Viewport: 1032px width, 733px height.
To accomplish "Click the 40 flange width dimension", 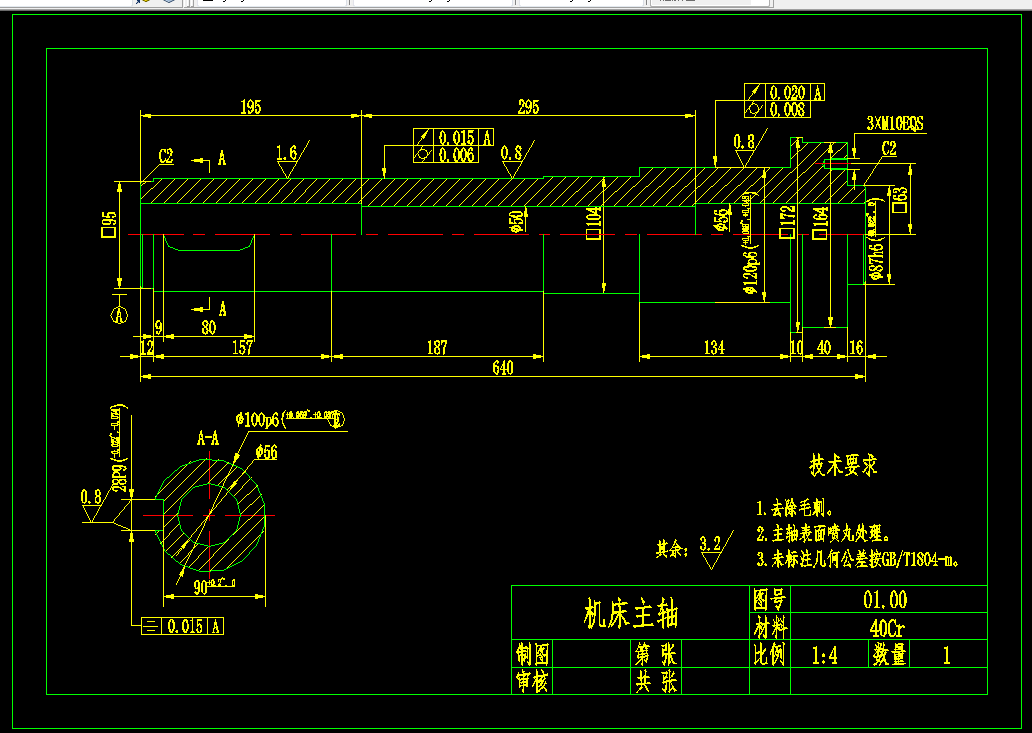I will (x=823, y=347).
